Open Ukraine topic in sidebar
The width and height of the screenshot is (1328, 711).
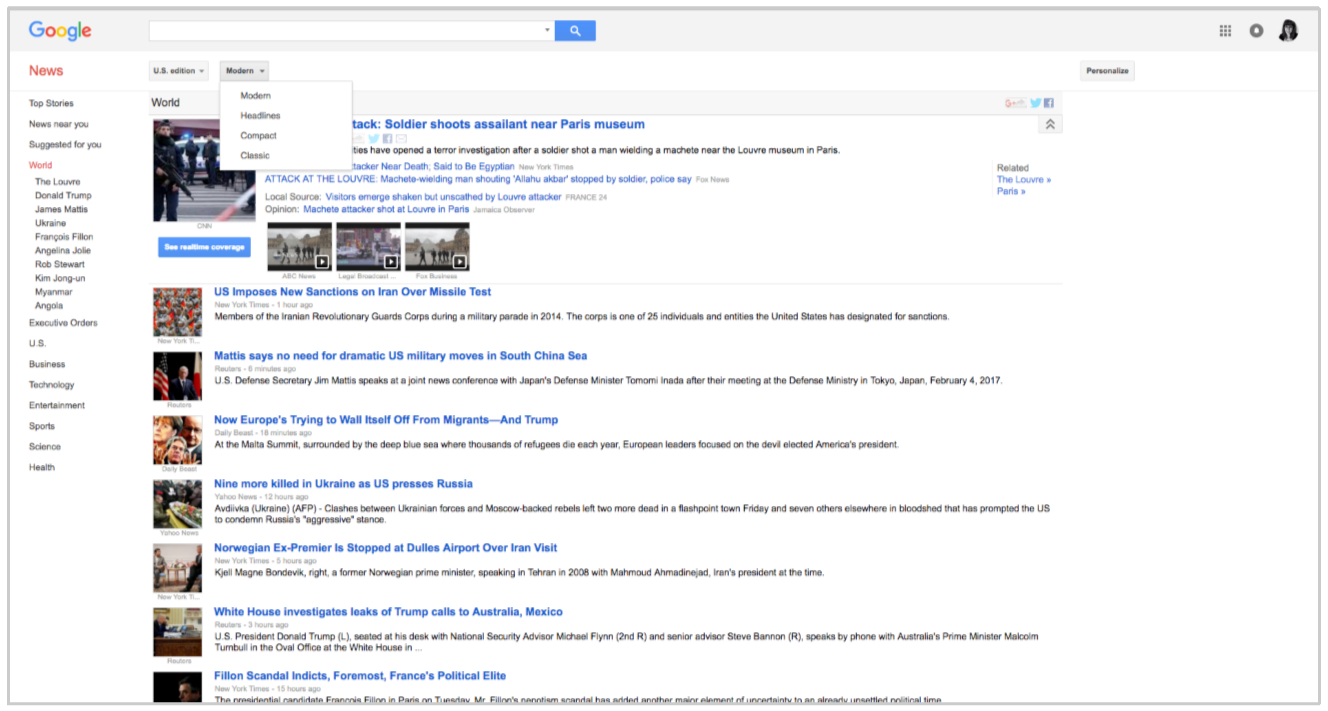[50, 224]
